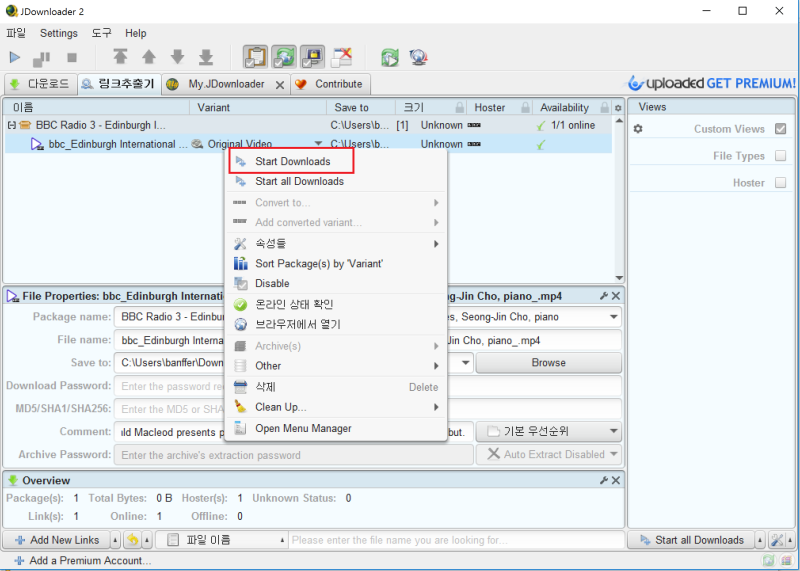Click the Start Downloads play toolbar icon

click(15, 57)
